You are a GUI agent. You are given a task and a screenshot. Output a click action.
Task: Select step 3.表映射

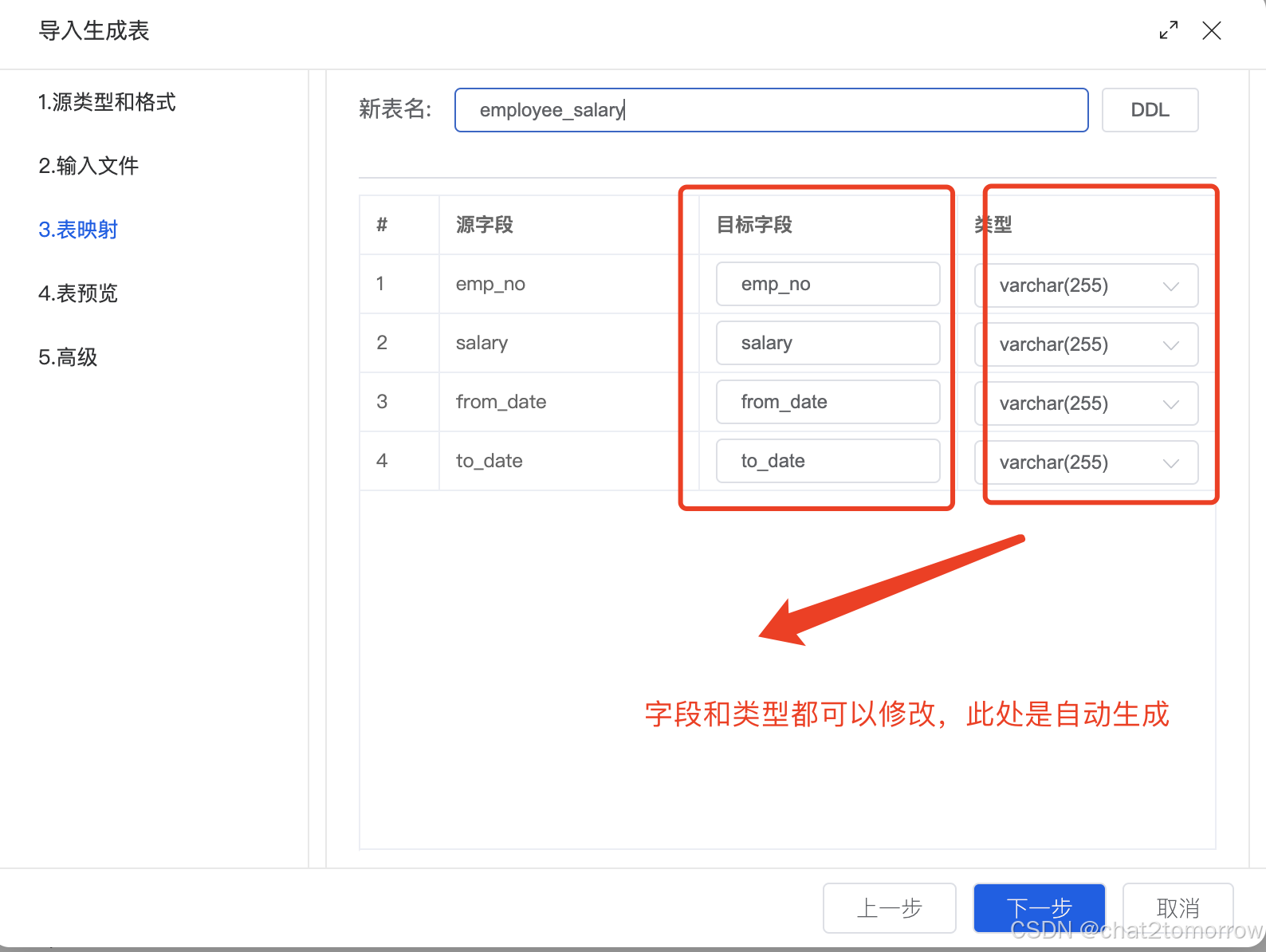click(78, 230)
